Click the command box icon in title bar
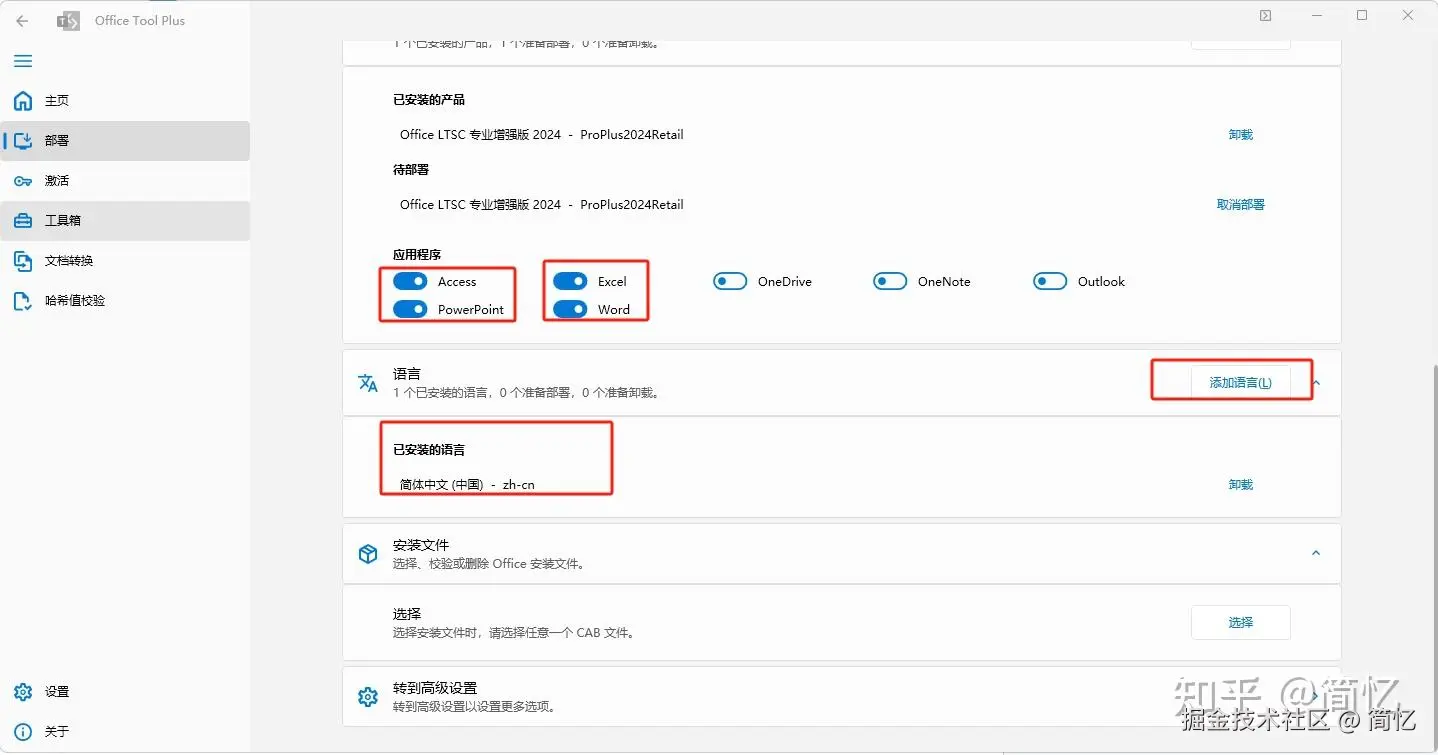Image resolution: width=1438 pixels, height=755 pixels. 1266,16
